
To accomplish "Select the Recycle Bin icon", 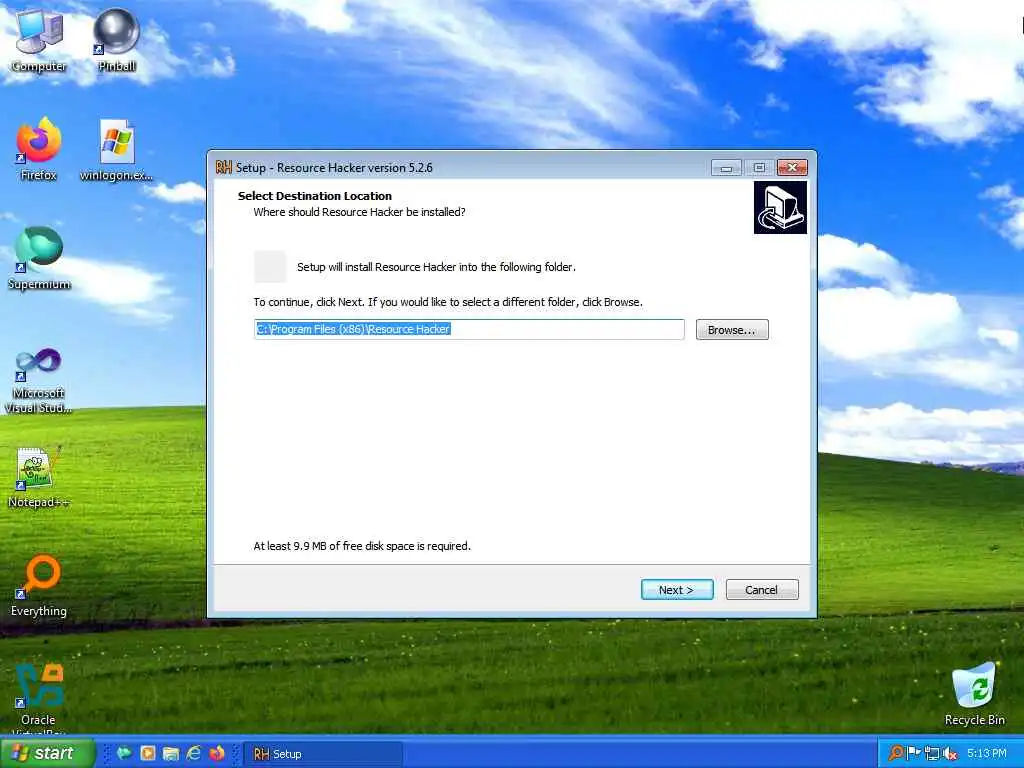I will (x=974, y=694).
